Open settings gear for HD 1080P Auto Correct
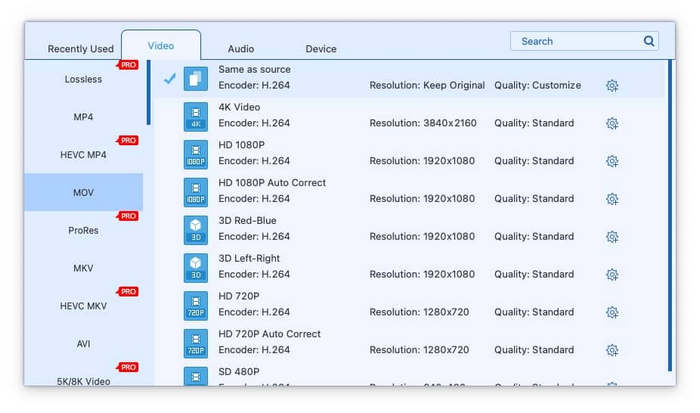The width and height of the screenshot is (700, 413). point(612,199)
